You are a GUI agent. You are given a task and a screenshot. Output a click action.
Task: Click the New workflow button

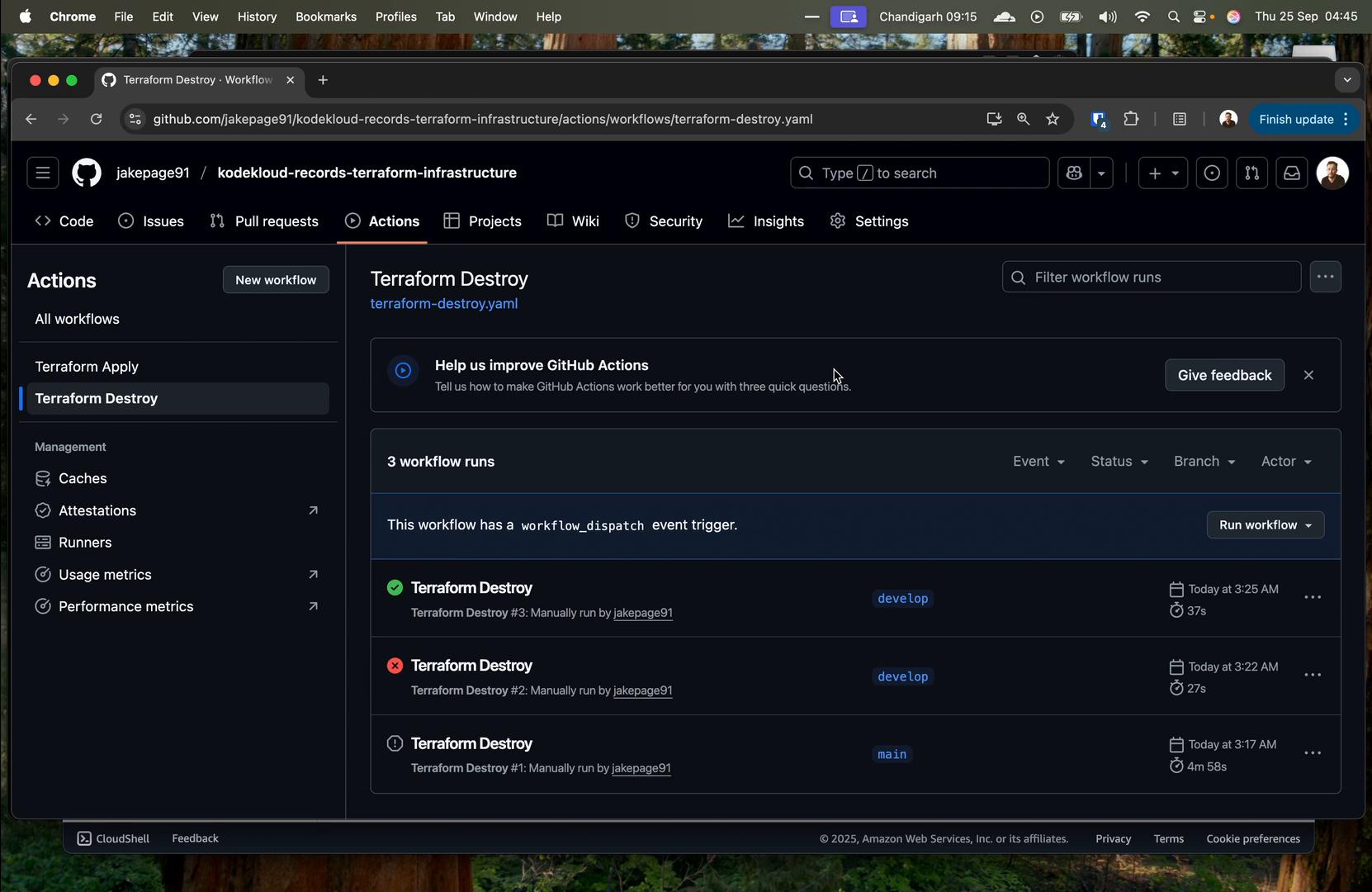[x=276, y=280]
